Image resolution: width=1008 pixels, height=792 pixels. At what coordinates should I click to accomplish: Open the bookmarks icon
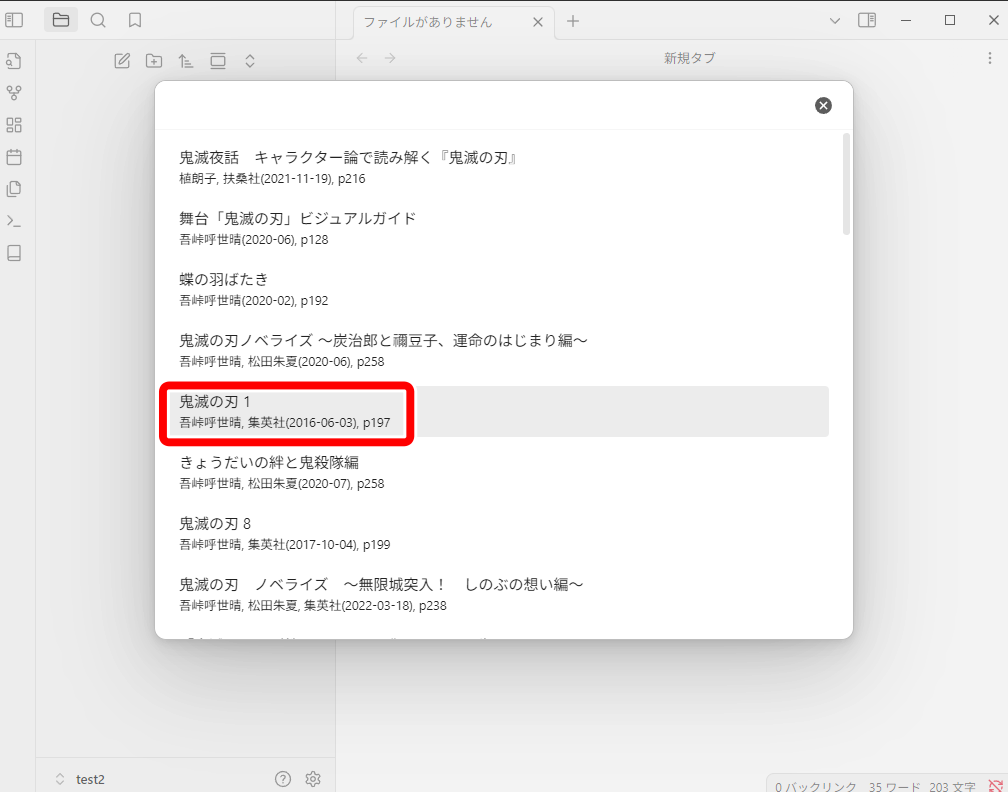pyautogui.click(x=134, y=21)
